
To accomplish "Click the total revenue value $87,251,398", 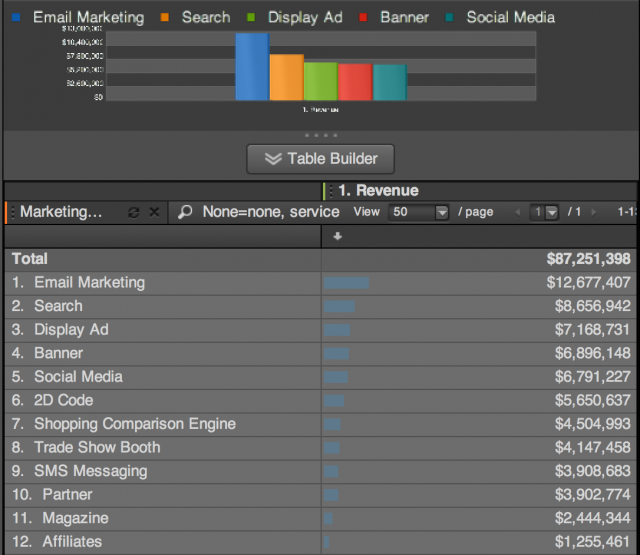I will 589,259.
